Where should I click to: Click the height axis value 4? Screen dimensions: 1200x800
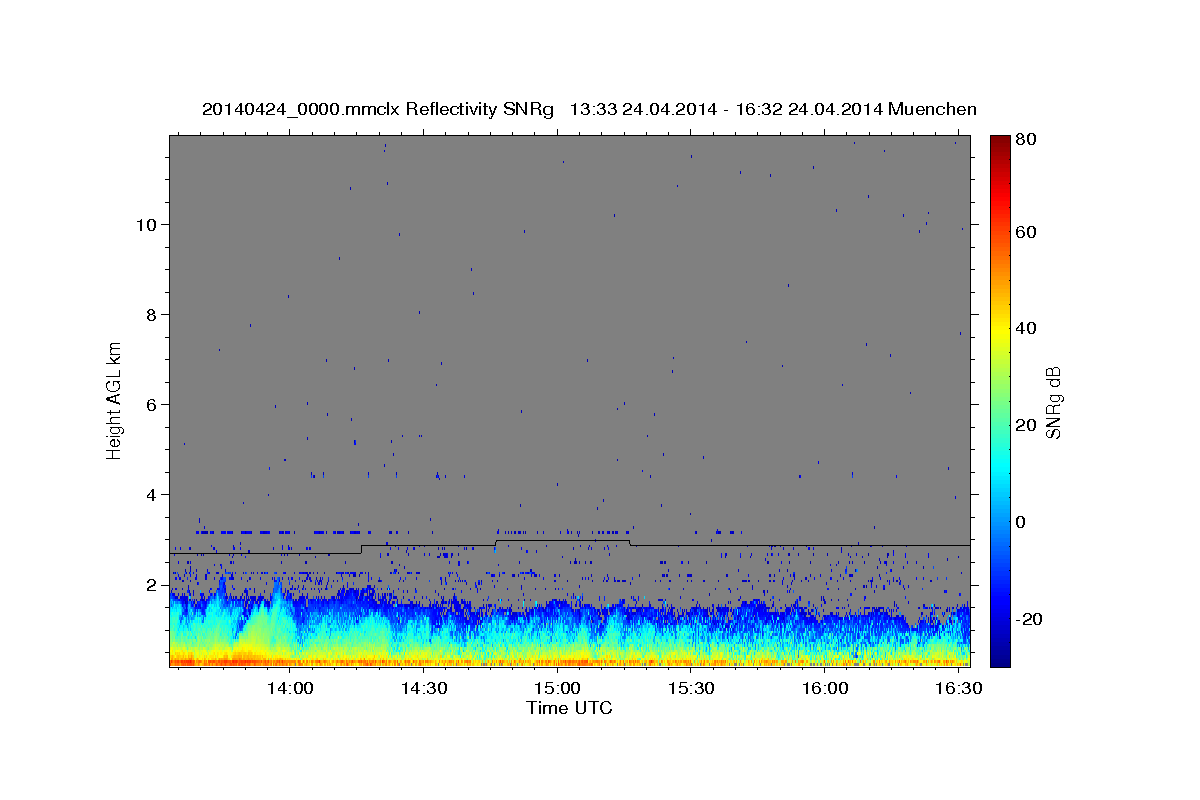[153, 494]
